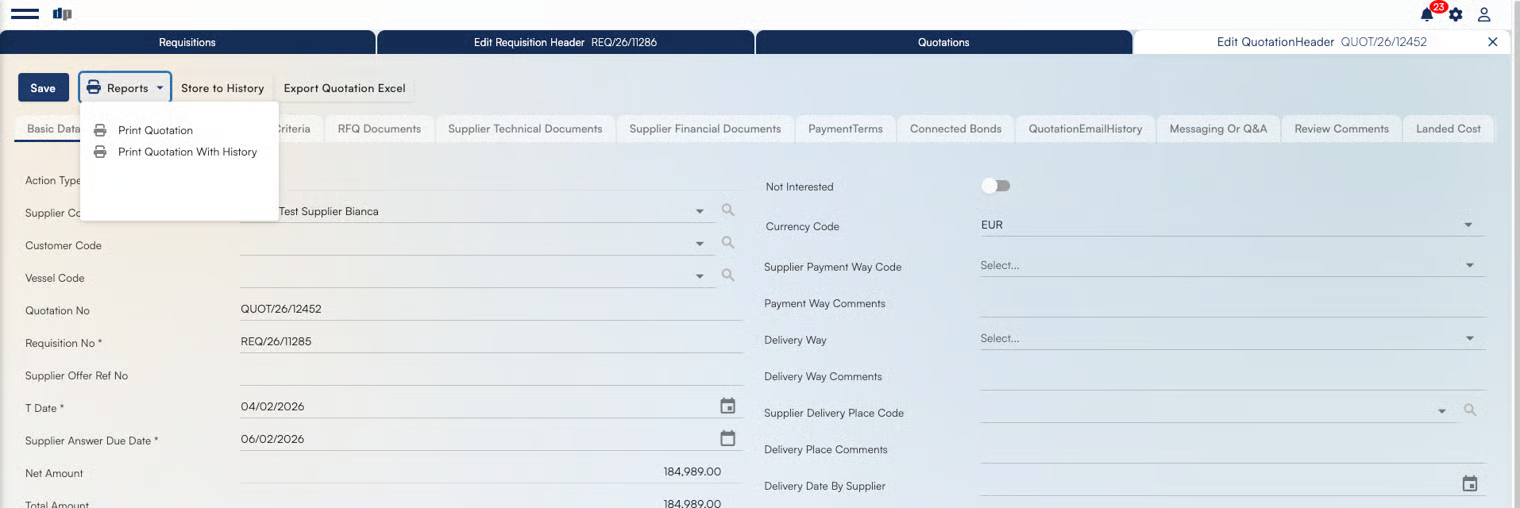Close the Edit QuotationHeader tab

click(x=1493, y=42)
